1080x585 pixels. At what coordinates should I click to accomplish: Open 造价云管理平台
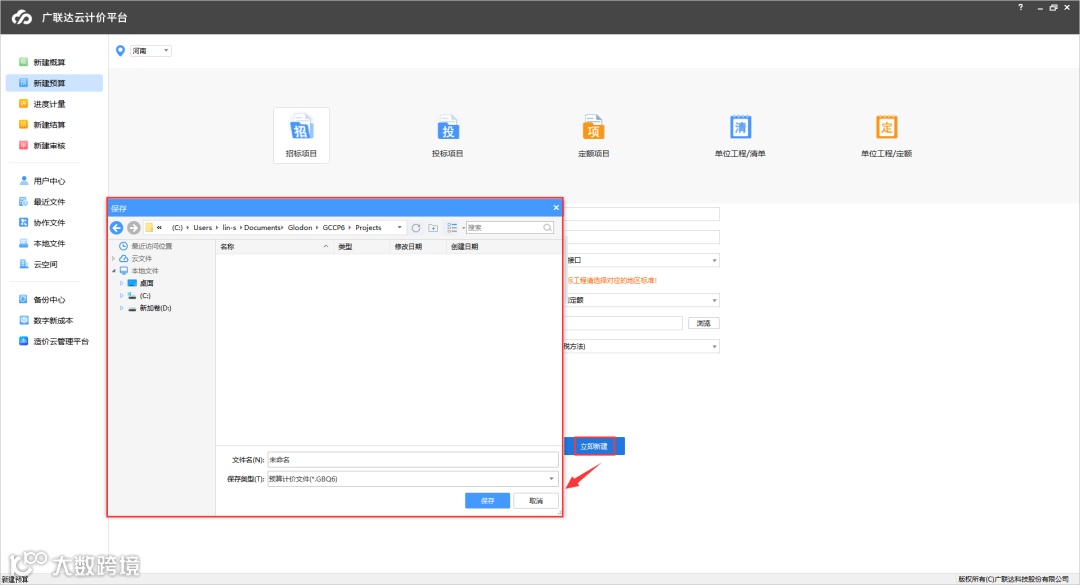pos(54,341)
